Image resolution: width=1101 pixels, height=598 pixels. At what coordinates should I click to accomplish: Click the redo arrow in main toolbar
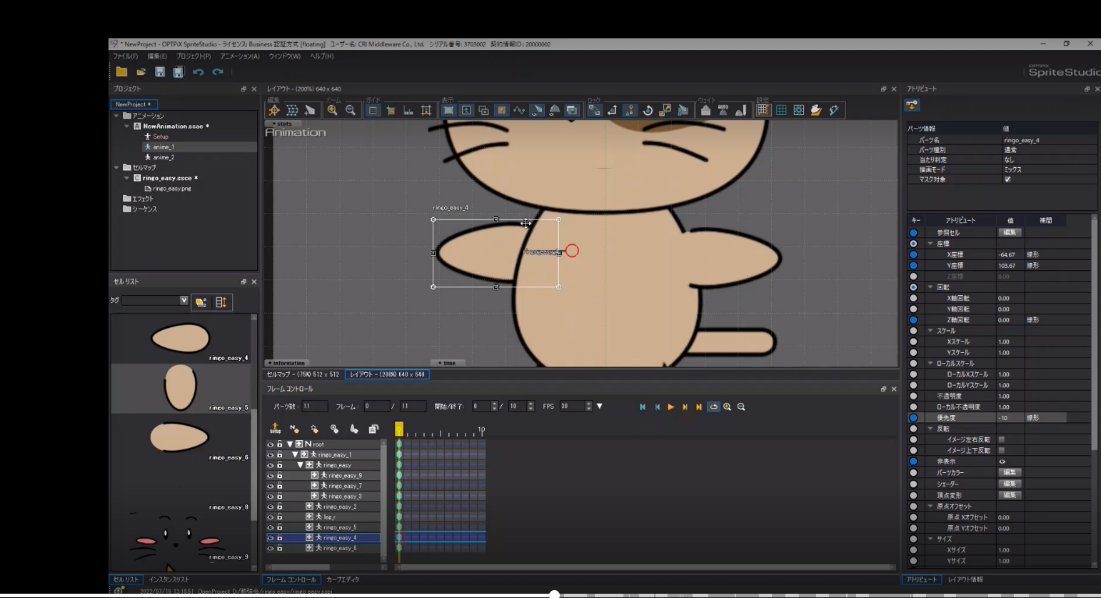click(218, 72)
